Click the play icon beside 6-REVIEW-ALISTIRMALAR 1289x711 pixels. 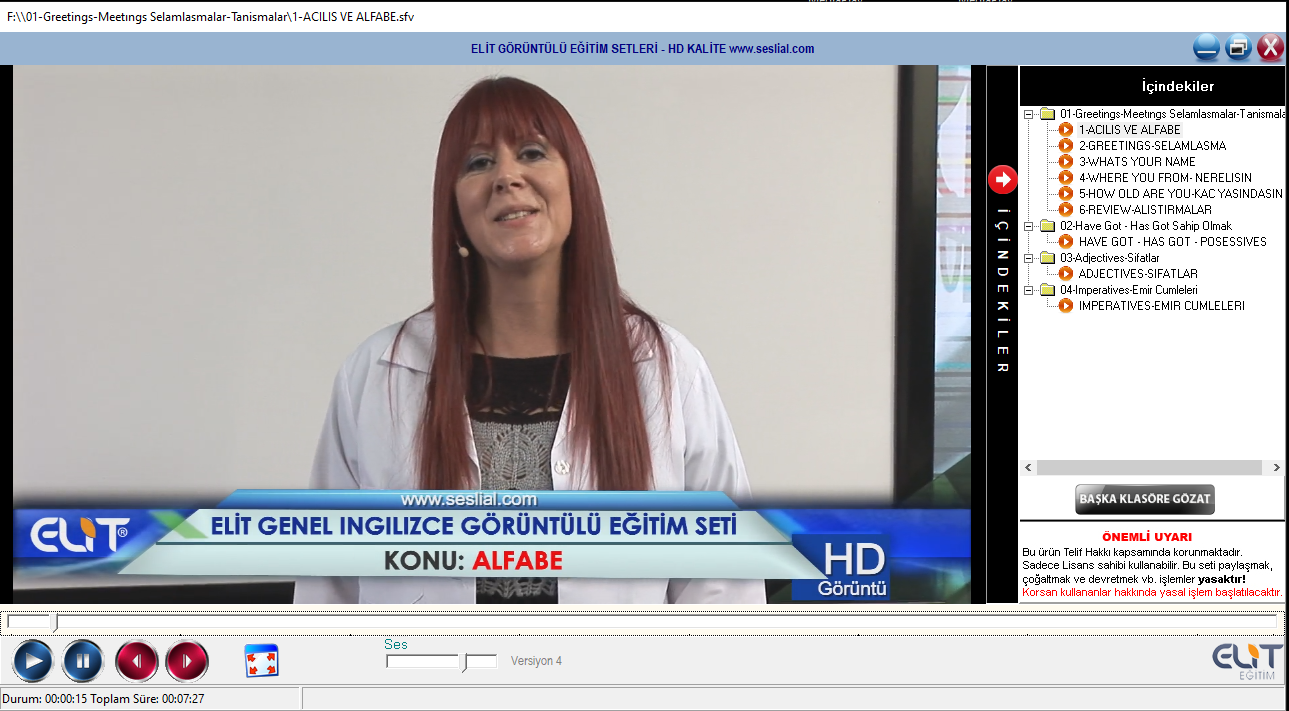click(1066, 210)
